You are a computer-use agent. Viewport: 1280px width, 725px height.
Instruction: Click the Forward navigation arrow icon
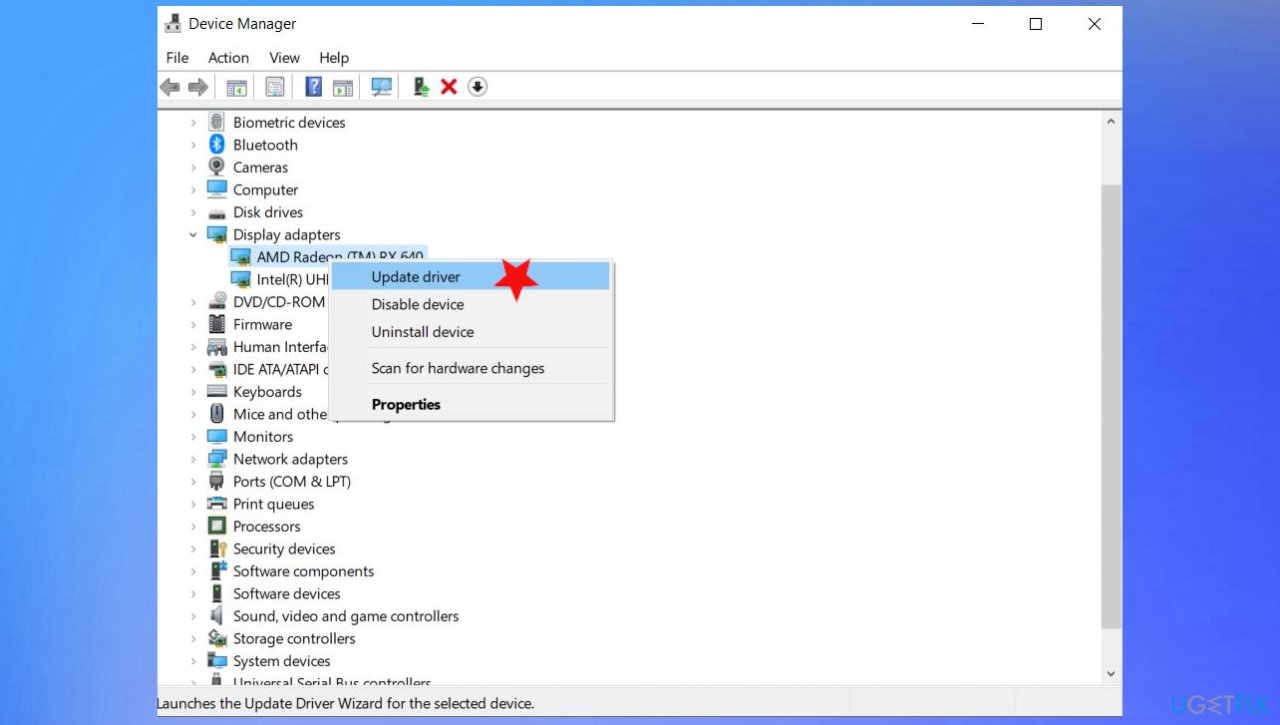197,87
